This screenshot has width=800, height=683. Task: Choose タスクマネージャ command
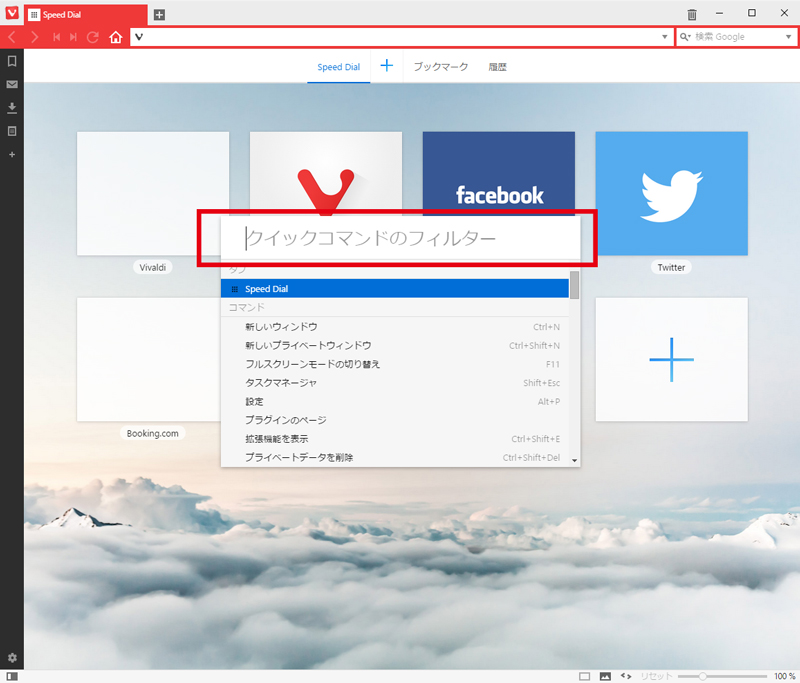click(394, 383)
